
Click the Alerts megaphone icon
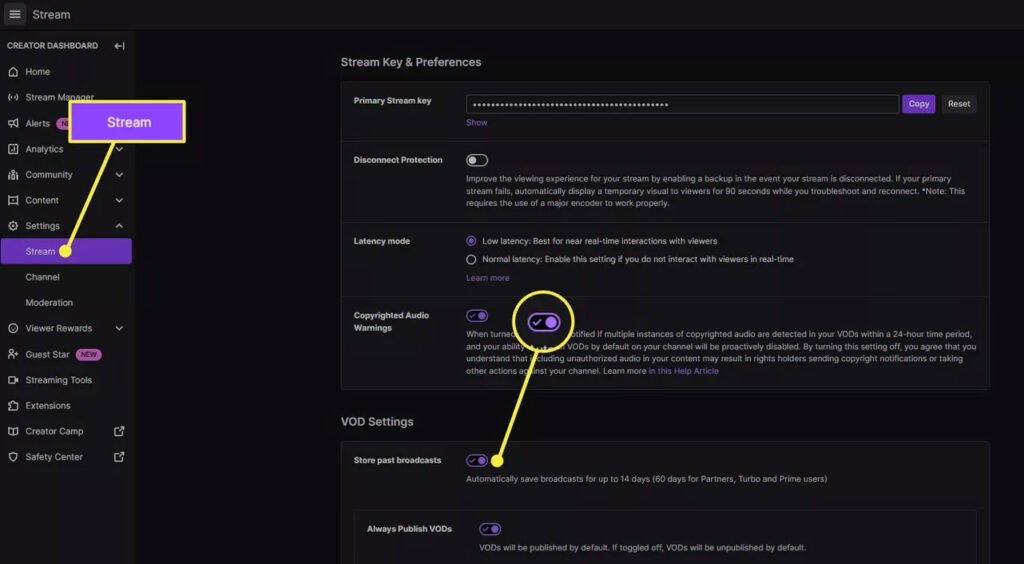(x=13, y=123)
